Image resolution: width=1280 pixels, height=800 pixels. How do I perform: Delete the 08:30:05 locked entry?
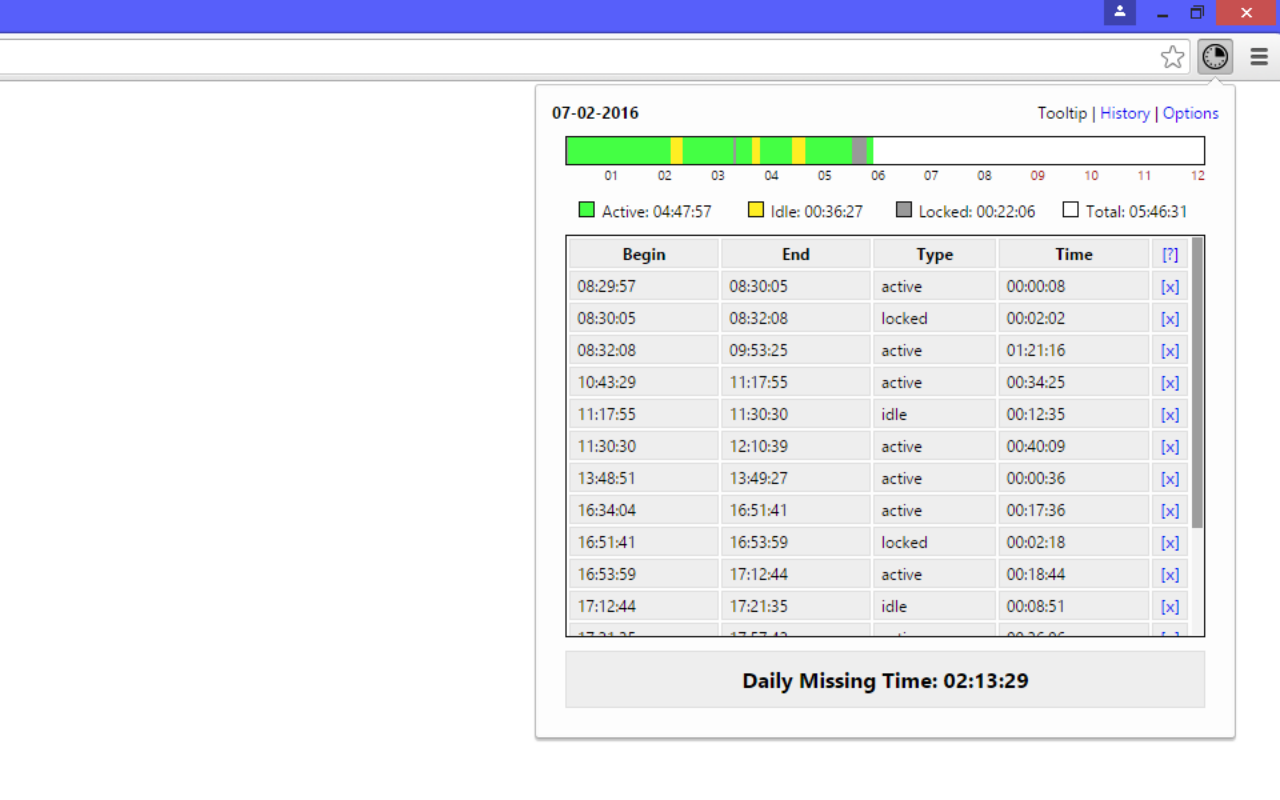(x=1170, y=318)
